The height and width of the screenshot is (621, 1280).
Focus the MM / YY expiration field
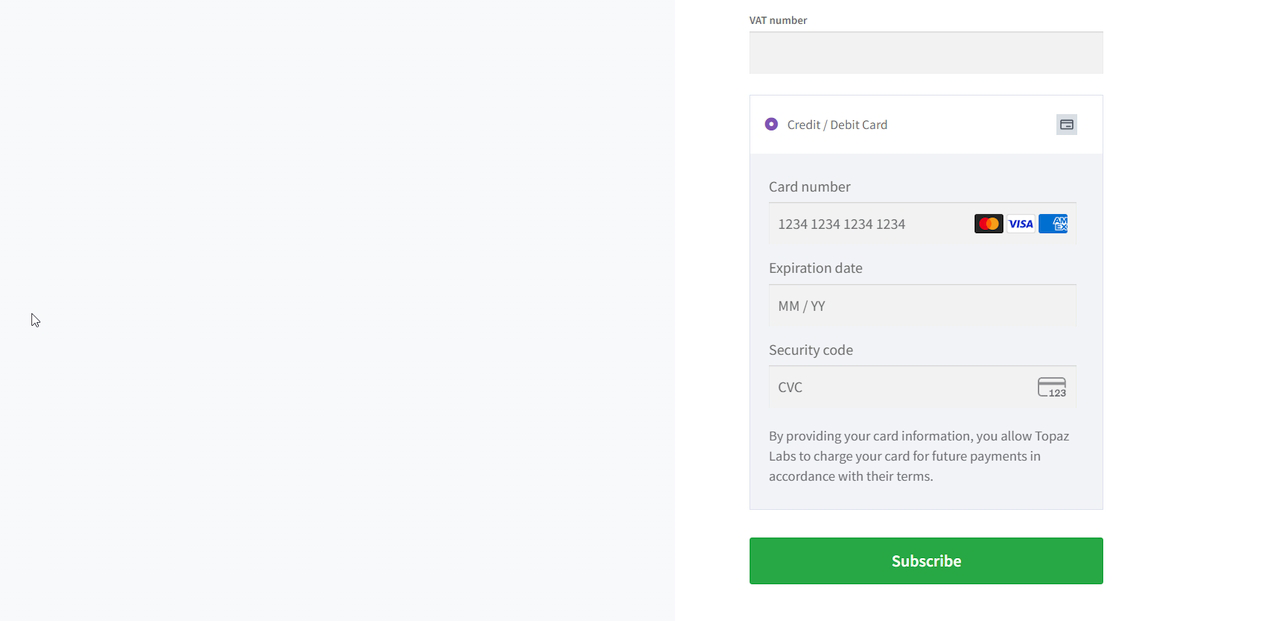click(x=922, y=306)
